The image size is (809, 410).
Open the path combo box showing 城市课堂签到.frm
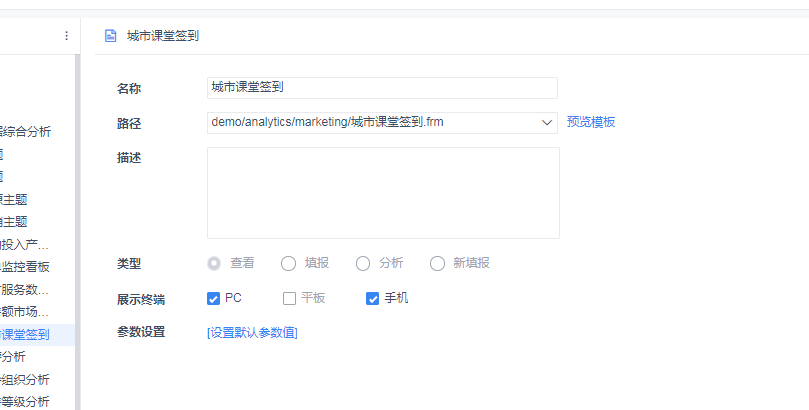382,123
